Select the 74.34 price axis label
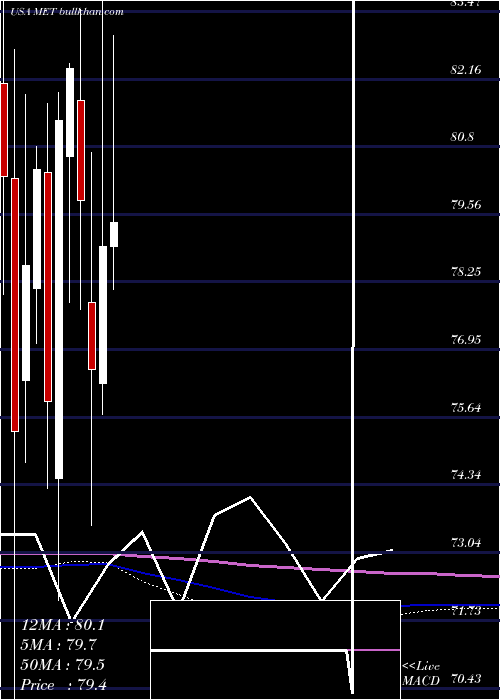Screen dimensions: 500x700 (x=466, y=475)
